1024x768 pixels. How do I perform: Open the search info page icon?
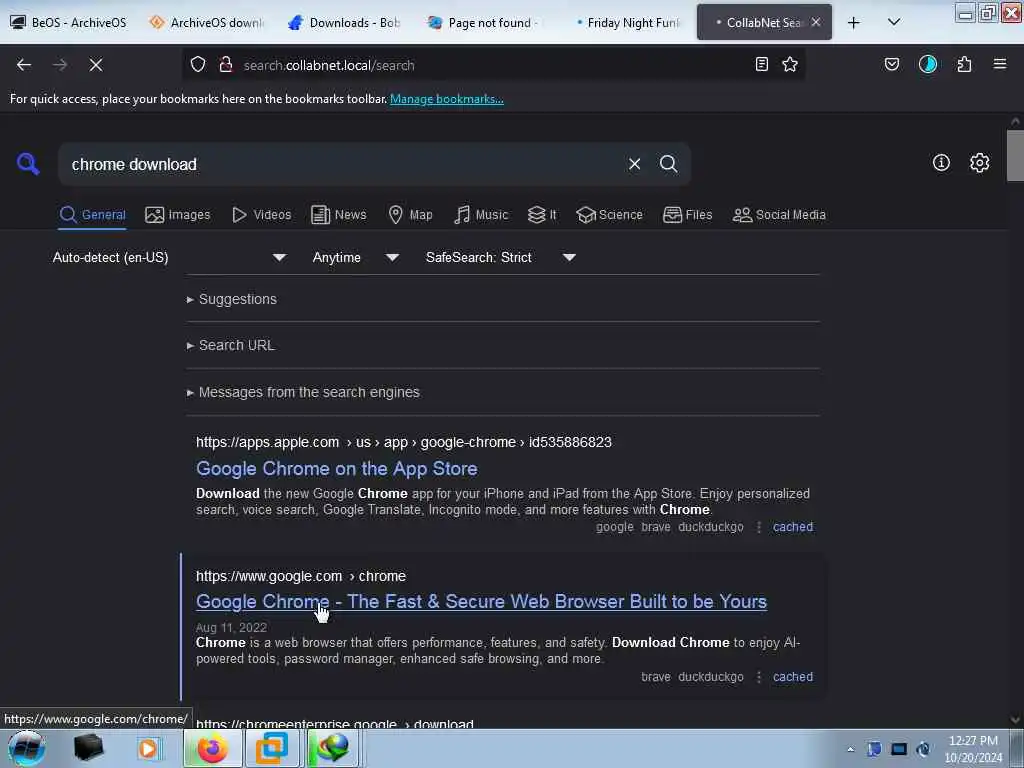pos(941,163)
